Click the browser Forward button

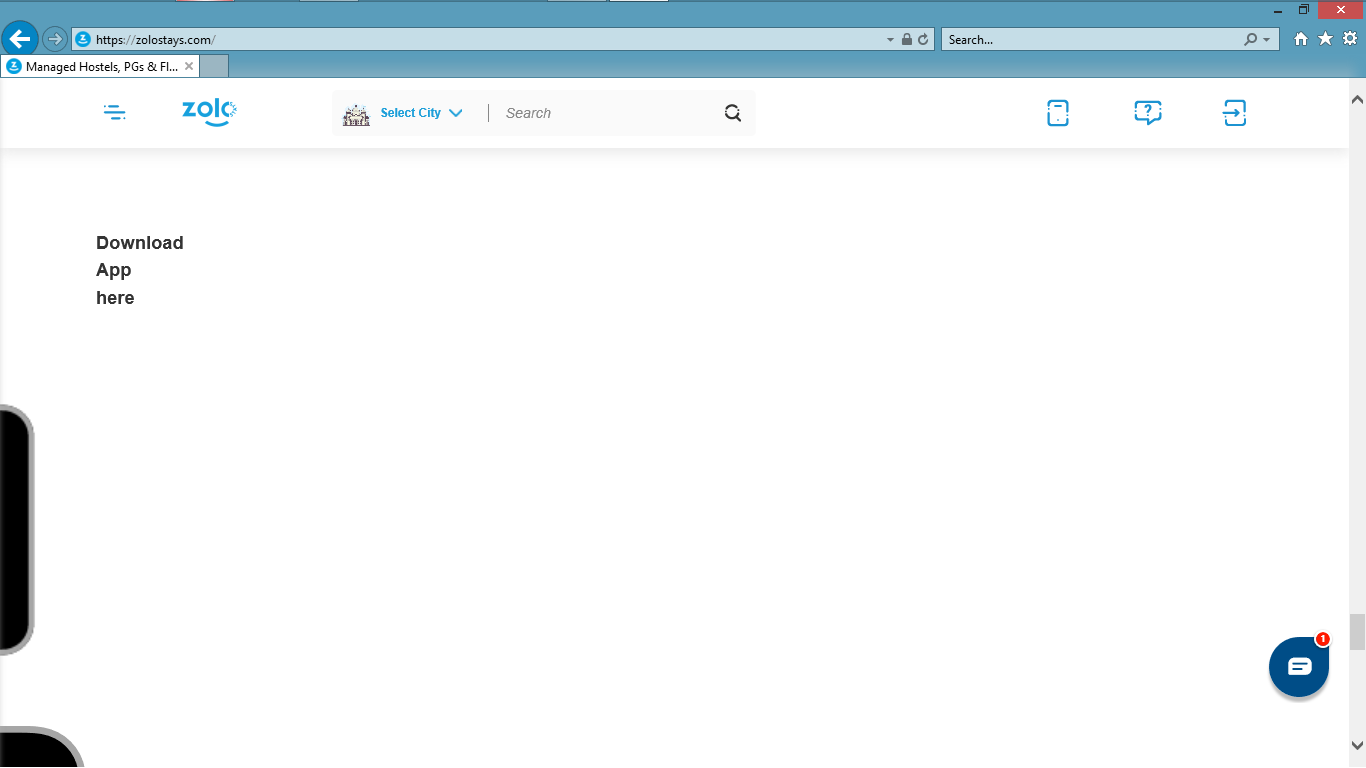54,39
